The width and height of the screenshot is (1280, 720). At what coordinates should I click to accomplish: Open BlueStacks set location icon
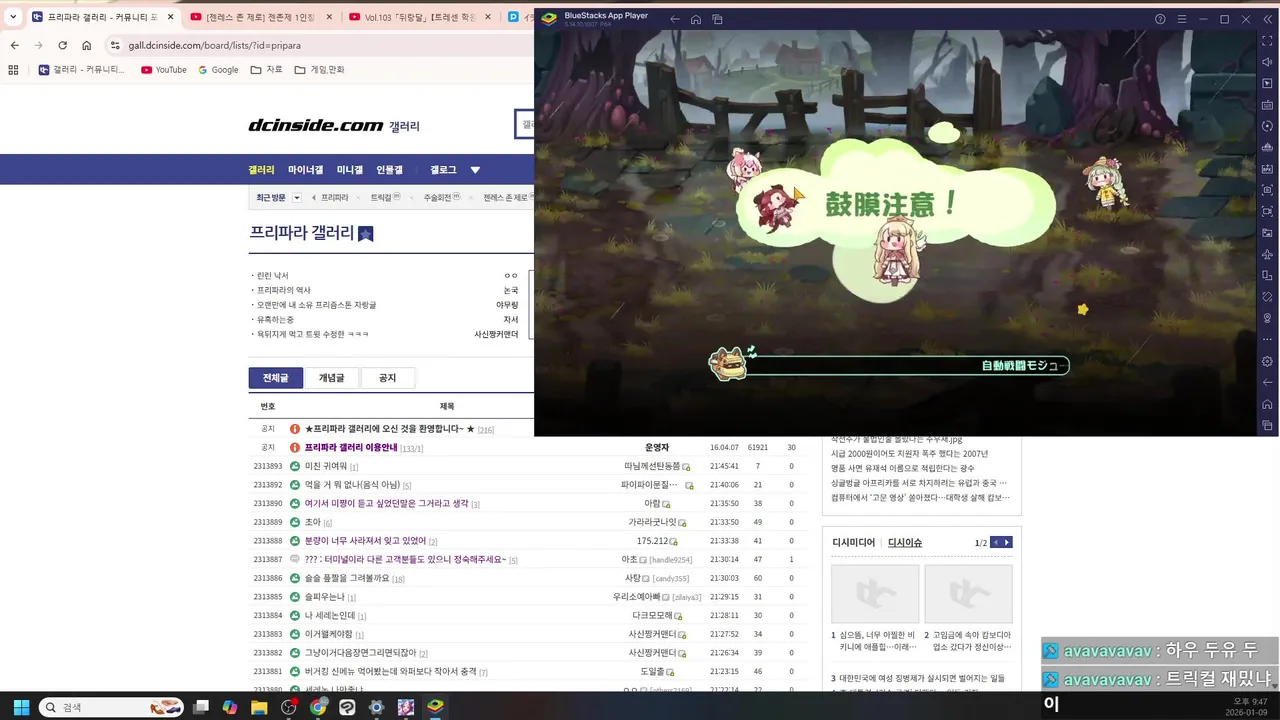[x=1267, y=318]
